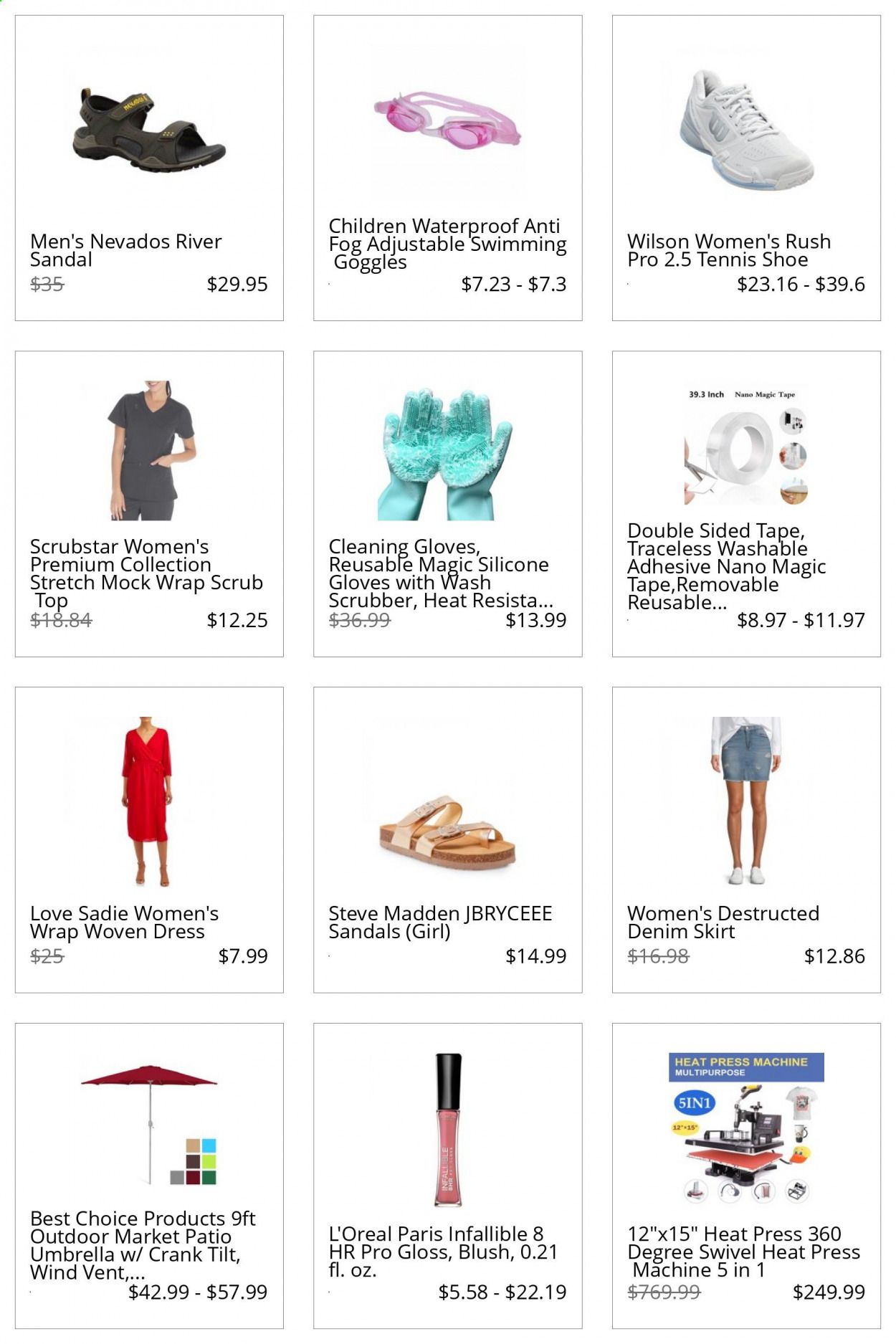This screenshot has height=1344, width=896.
Task: Open the red wrap woven dress photo
Action: [x=149, y=801]
